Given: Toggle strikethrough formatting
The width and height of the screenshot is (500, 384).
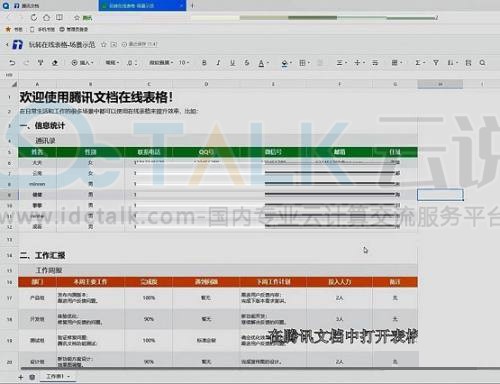Looking at the screenshot, I should pyautogui.click(x=247, y=63).
